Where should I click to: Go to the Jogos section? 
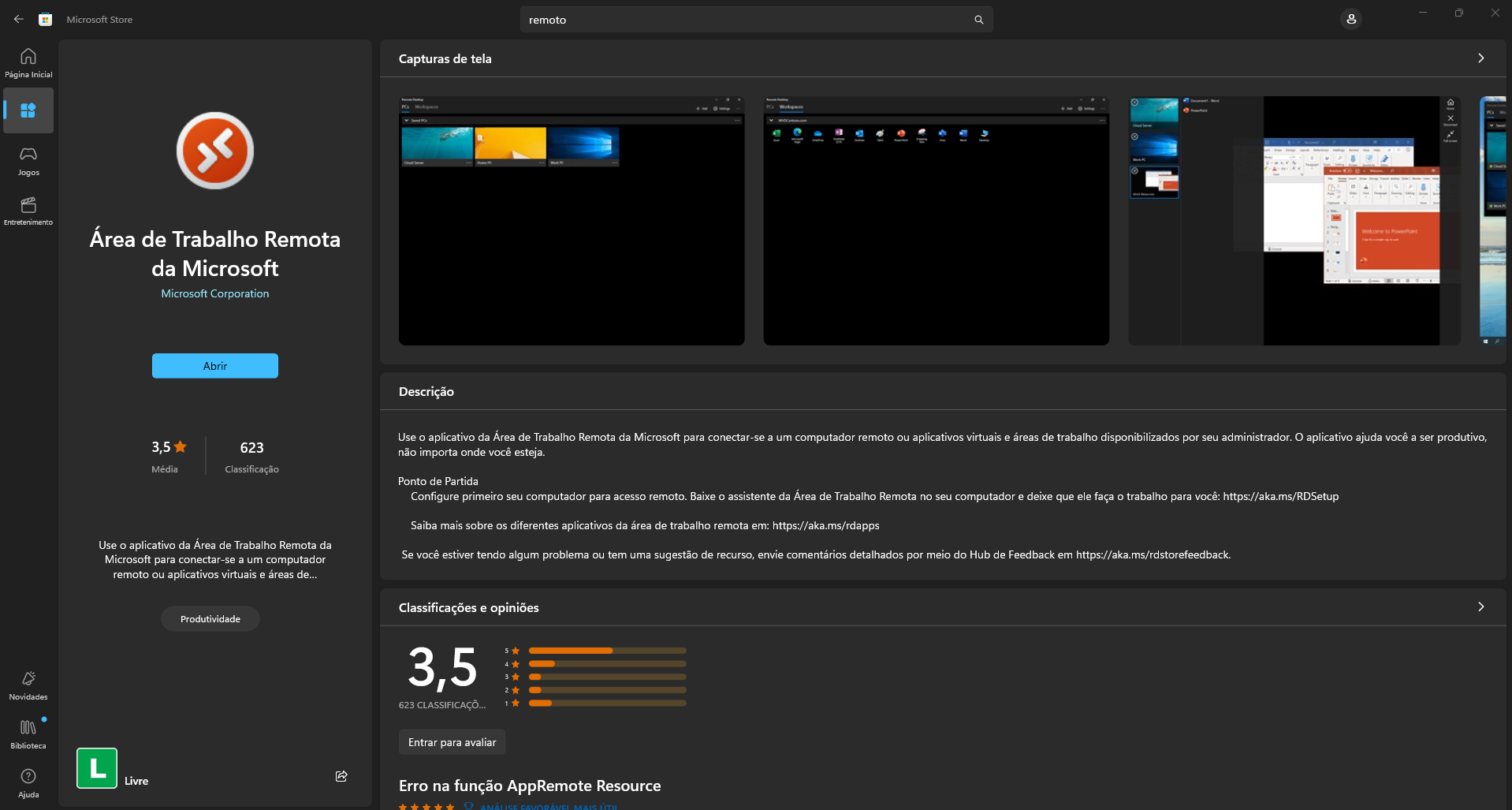click(28, 160)
